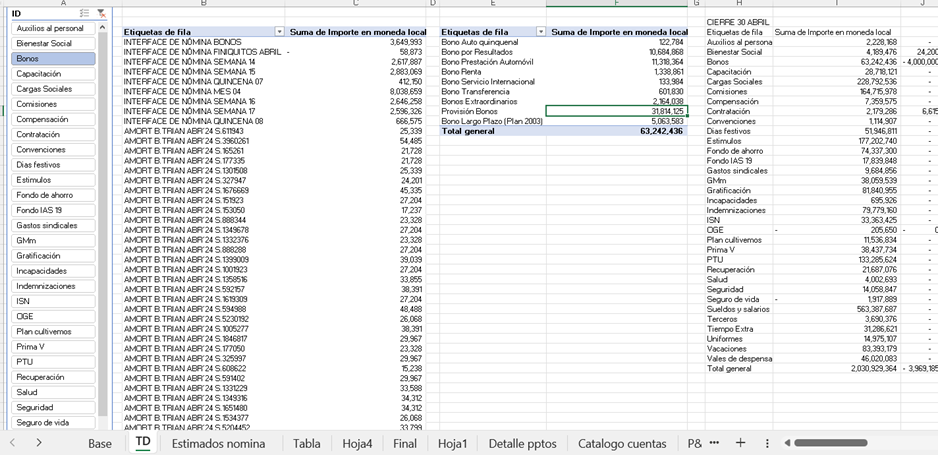Open first pivot table Etiquetas de fila filter

tap(279, 32)
